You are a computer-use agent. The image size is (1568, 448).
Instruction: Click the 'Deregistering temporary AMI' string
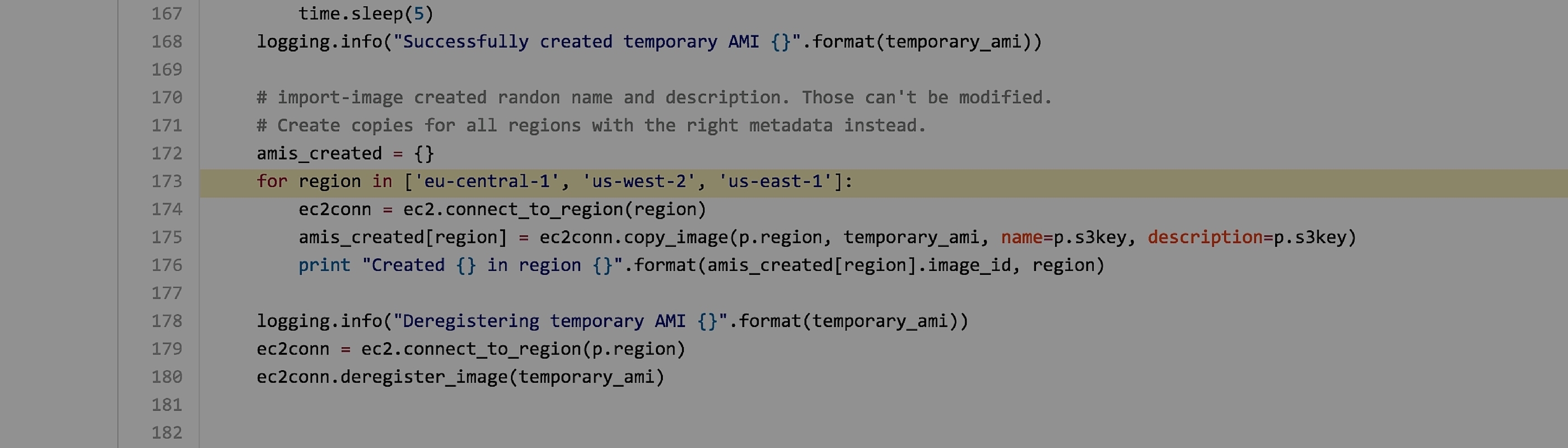(x=560, y=321)
